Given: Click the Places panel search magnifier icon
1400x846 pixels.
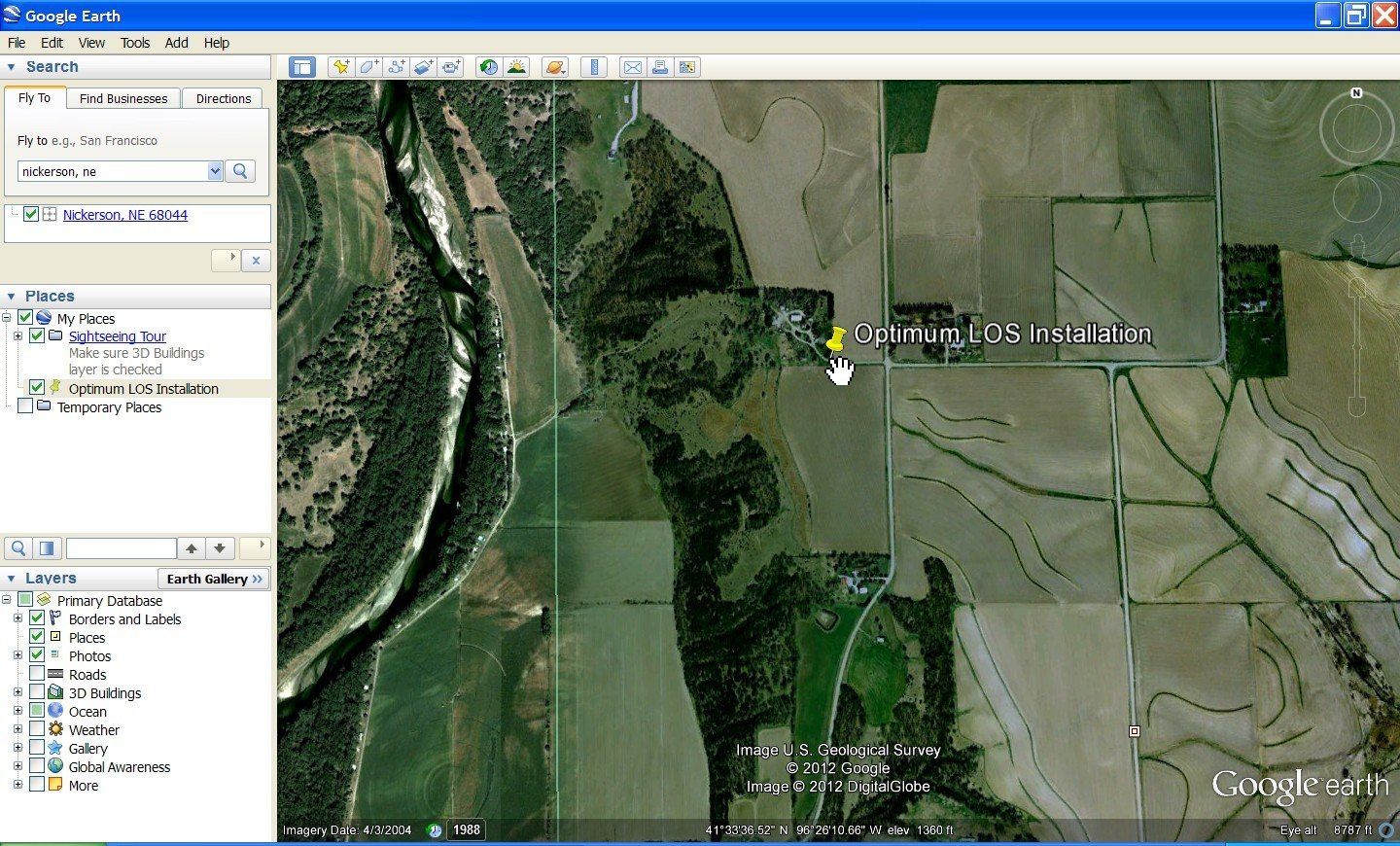Looking at the screenshot, I should click(x=17, y=548).
